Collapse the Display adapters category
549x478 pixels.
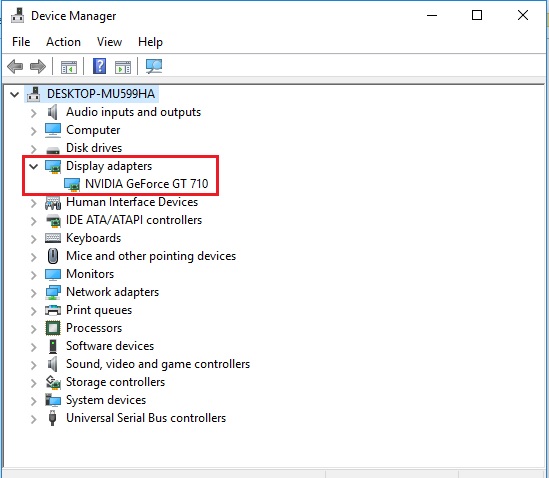[x=34, y=166]
